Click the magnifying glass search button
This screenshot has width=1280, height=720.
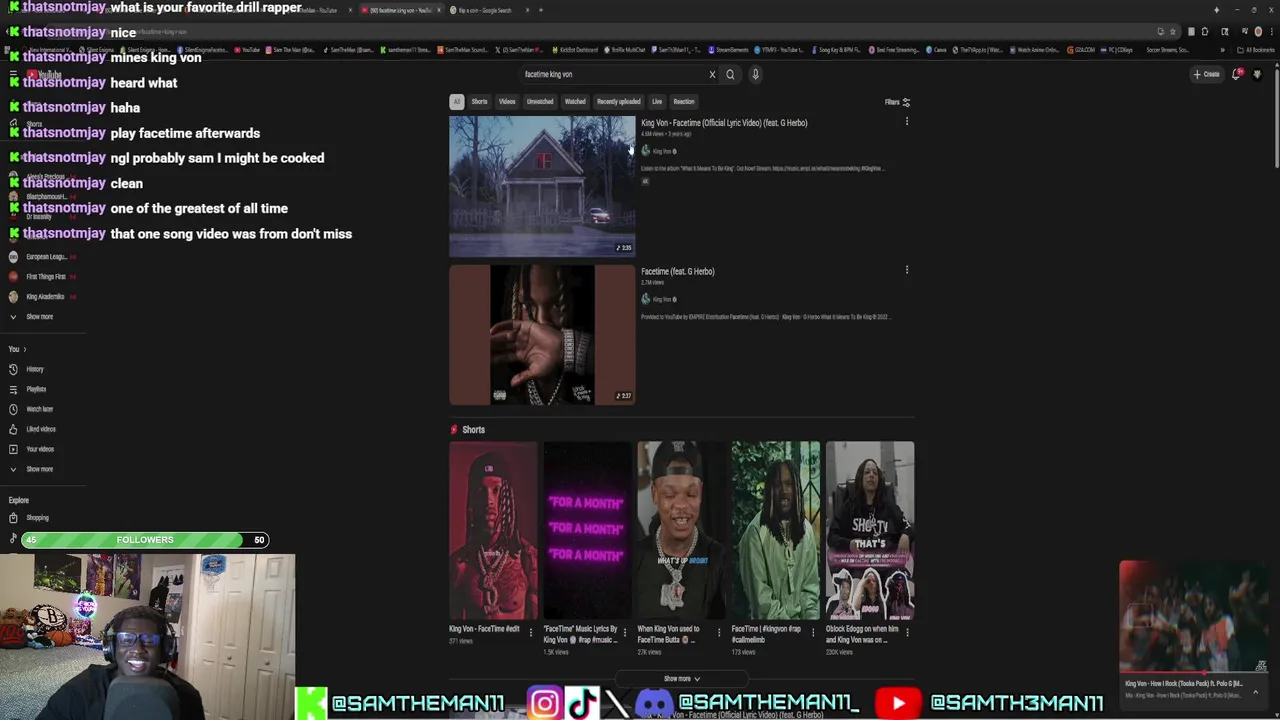point(730,74)
